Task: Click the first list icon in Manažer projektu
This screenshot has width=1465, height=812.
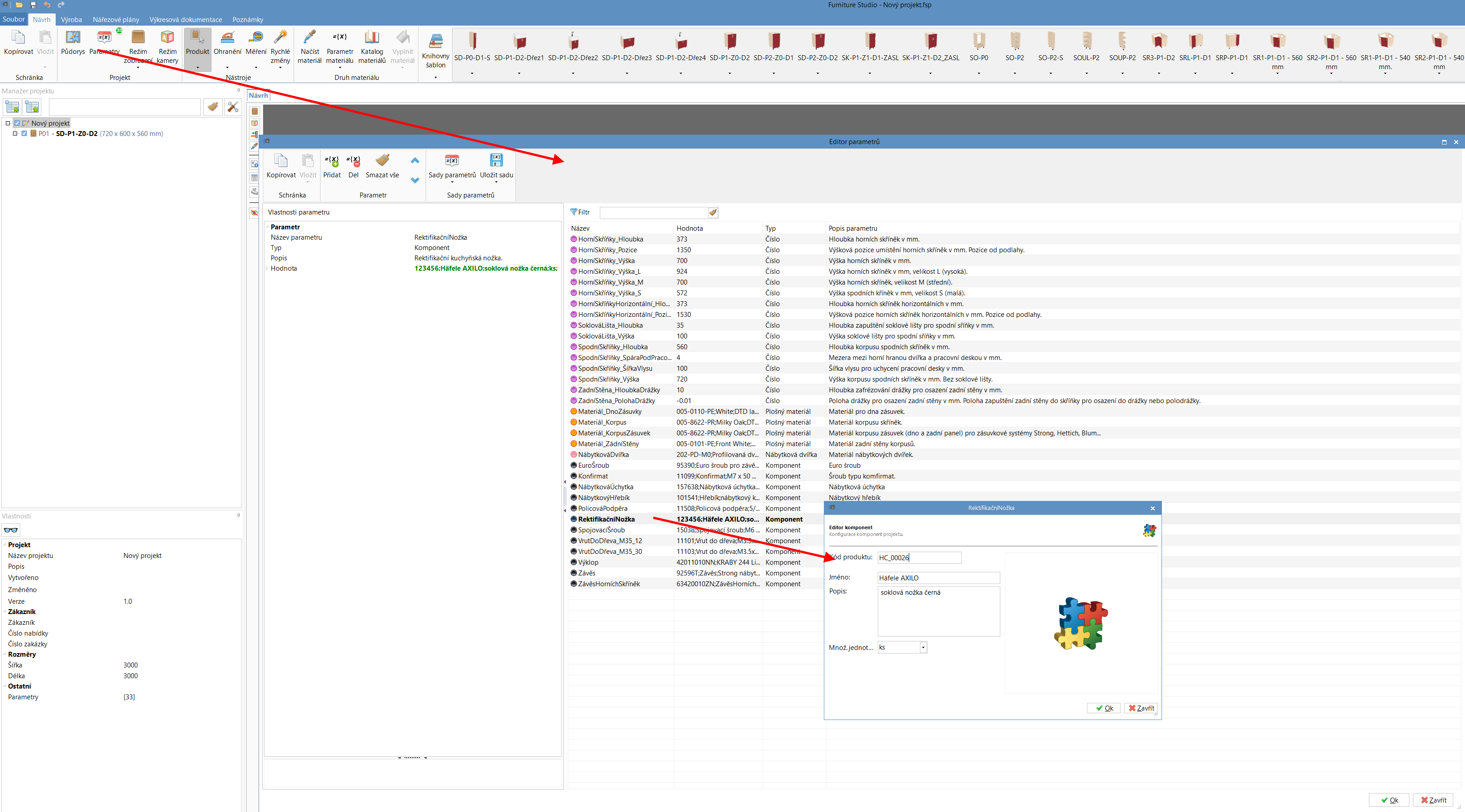Action: pyautogui.click(x=12, y=107)
